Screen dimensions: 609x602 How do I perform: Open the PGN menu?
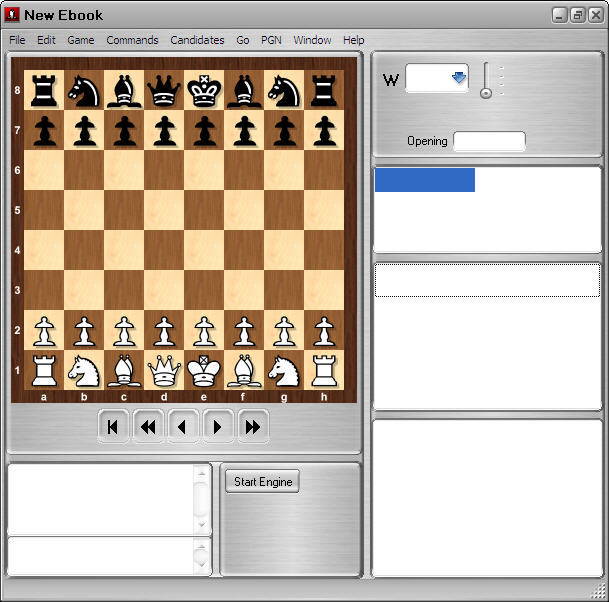(x=271, y=40)
